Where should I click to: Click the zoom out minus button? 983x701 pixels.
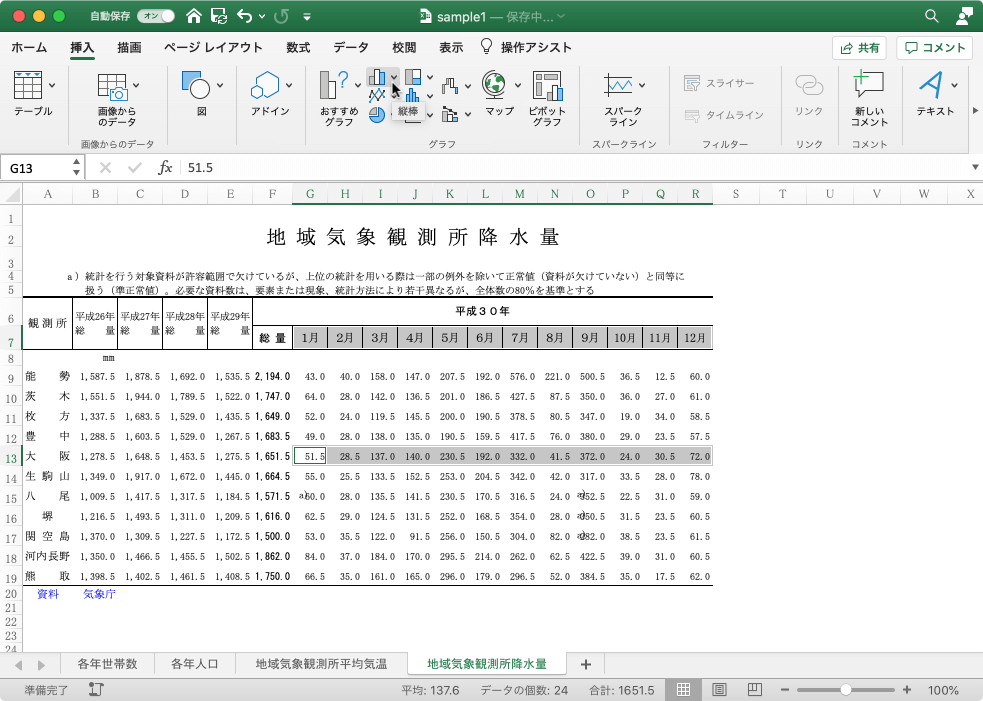click(785, 690)
